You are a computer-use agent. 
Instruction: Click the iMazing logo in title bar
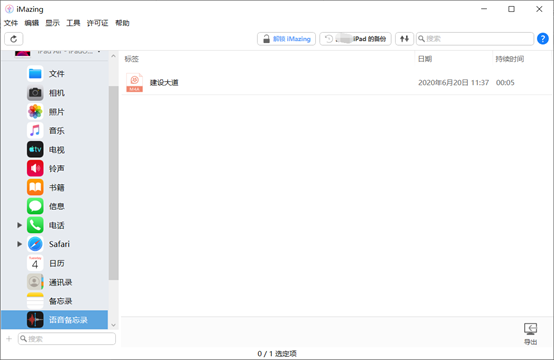pyautogui.click(x=9, y=9)
